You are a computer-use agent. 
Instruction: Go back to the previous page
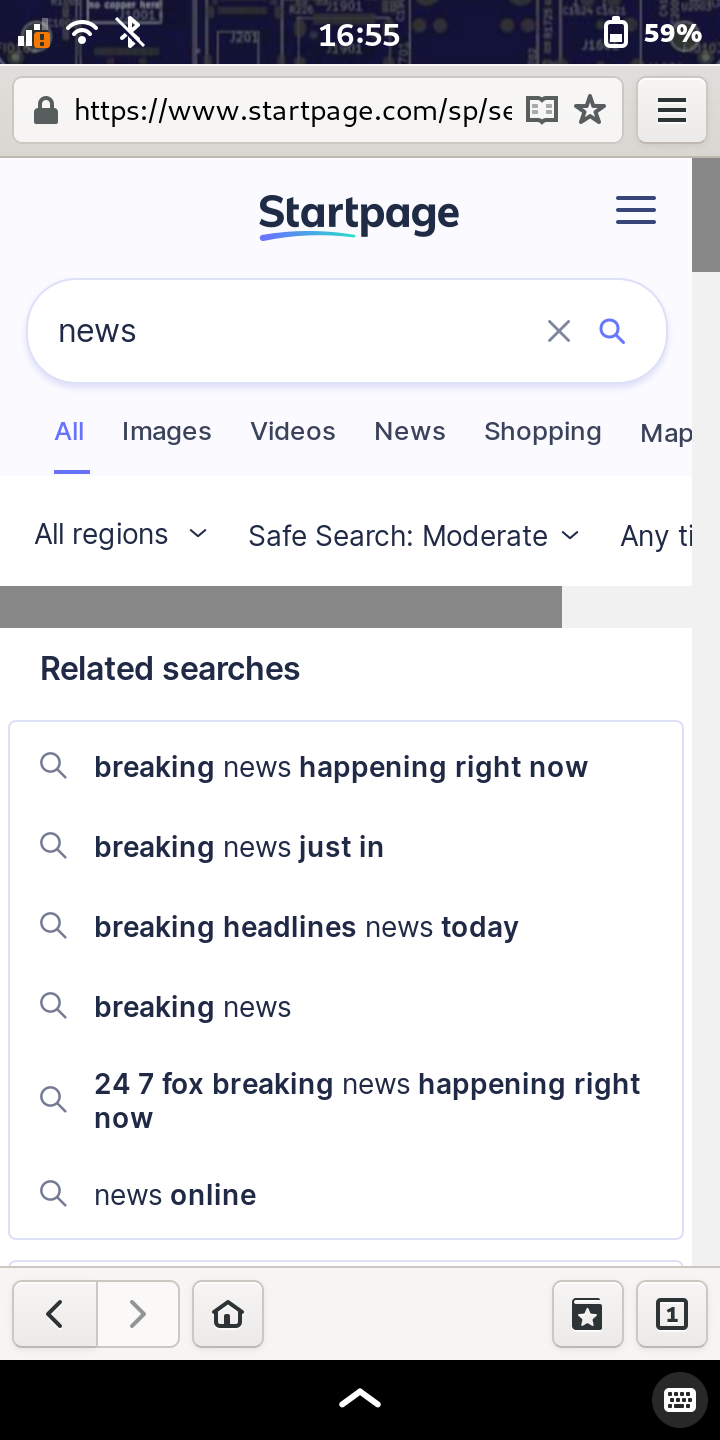[55, 1314]
